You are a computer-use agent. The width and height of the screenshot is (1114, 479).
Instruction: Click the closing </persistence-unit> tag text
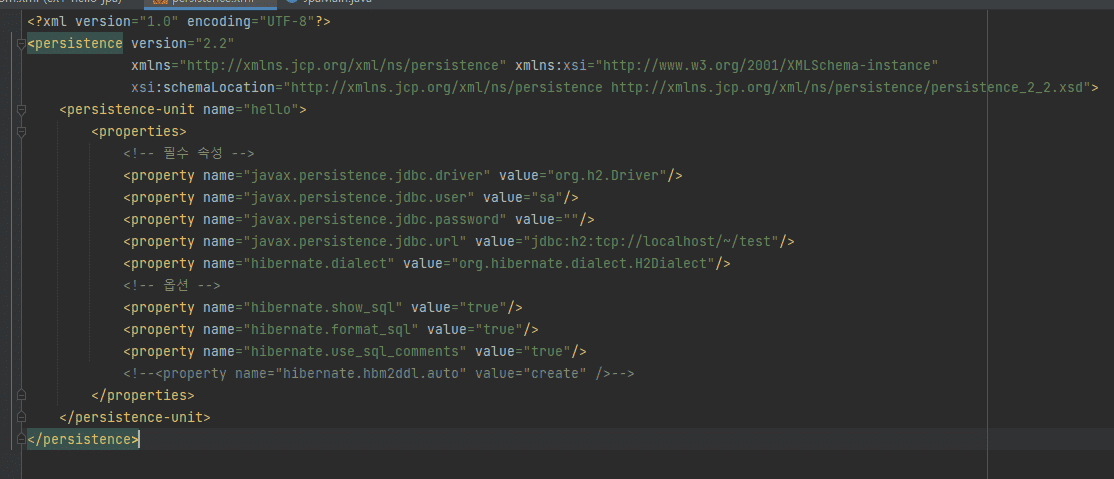pyautogui.click(x=135, y=417)
